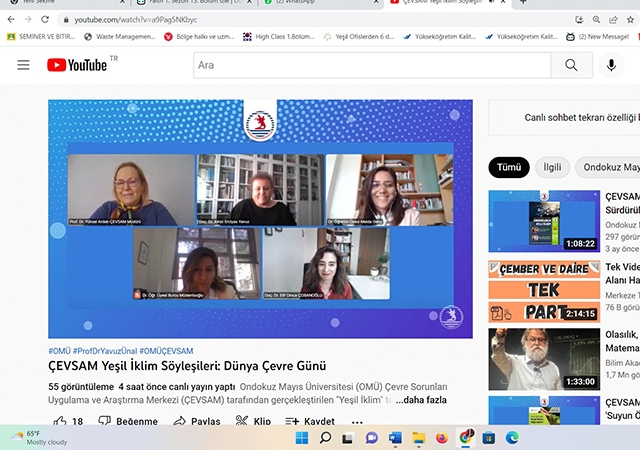Open the Tek Vide... video title
This screenshot has height=450, width=640.
[622, 273]
